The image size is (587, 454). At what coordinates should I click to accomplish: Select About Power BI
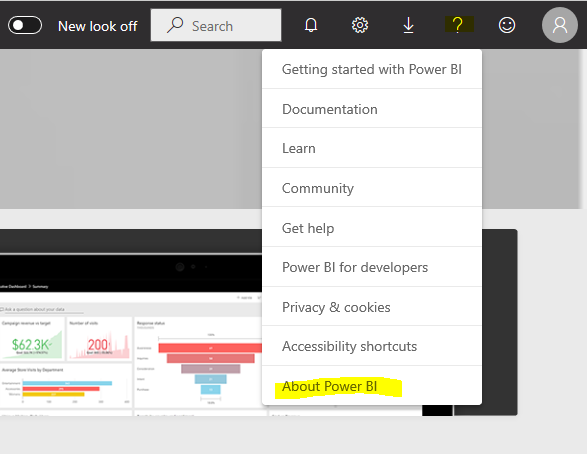pos(372,386)
